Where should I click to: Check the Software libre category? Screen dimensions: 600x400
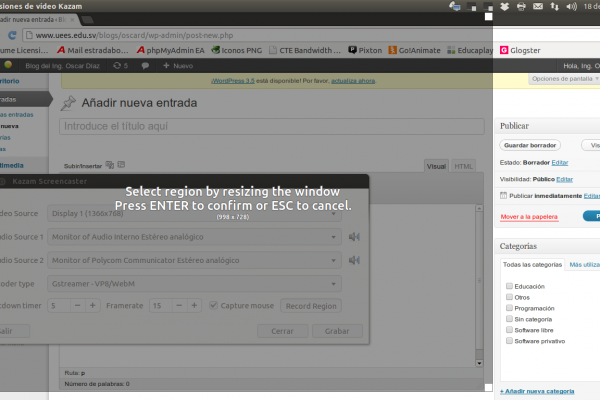[x=509, y=330]
